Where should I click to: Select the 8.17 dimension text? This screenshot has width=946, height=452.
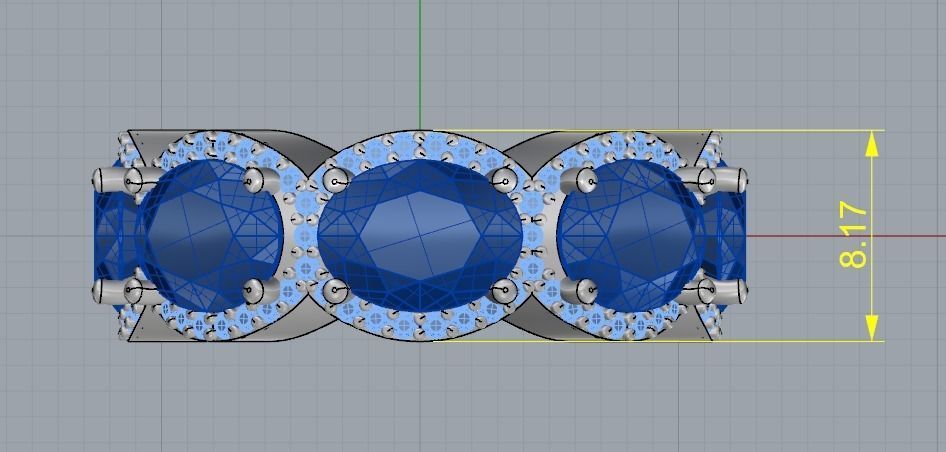(x=854, y=237)
